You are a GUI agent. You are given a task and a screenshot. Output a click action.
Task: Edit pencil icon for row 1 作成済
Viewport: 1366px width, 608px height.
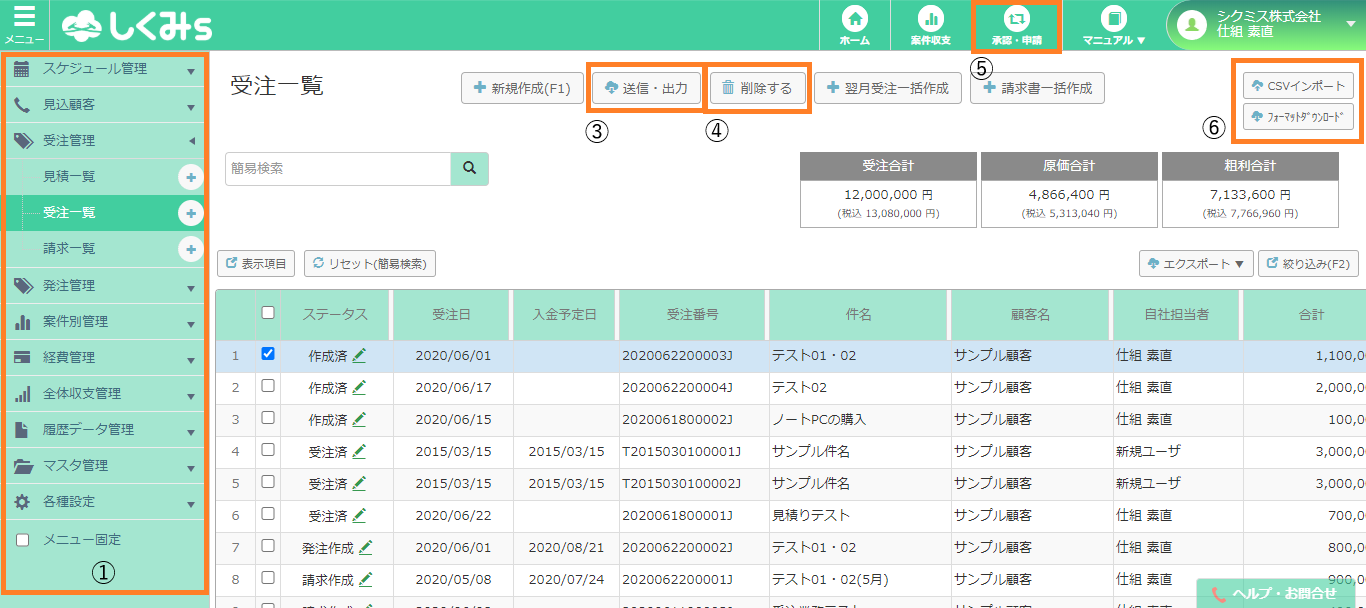[x=359, y=355]
